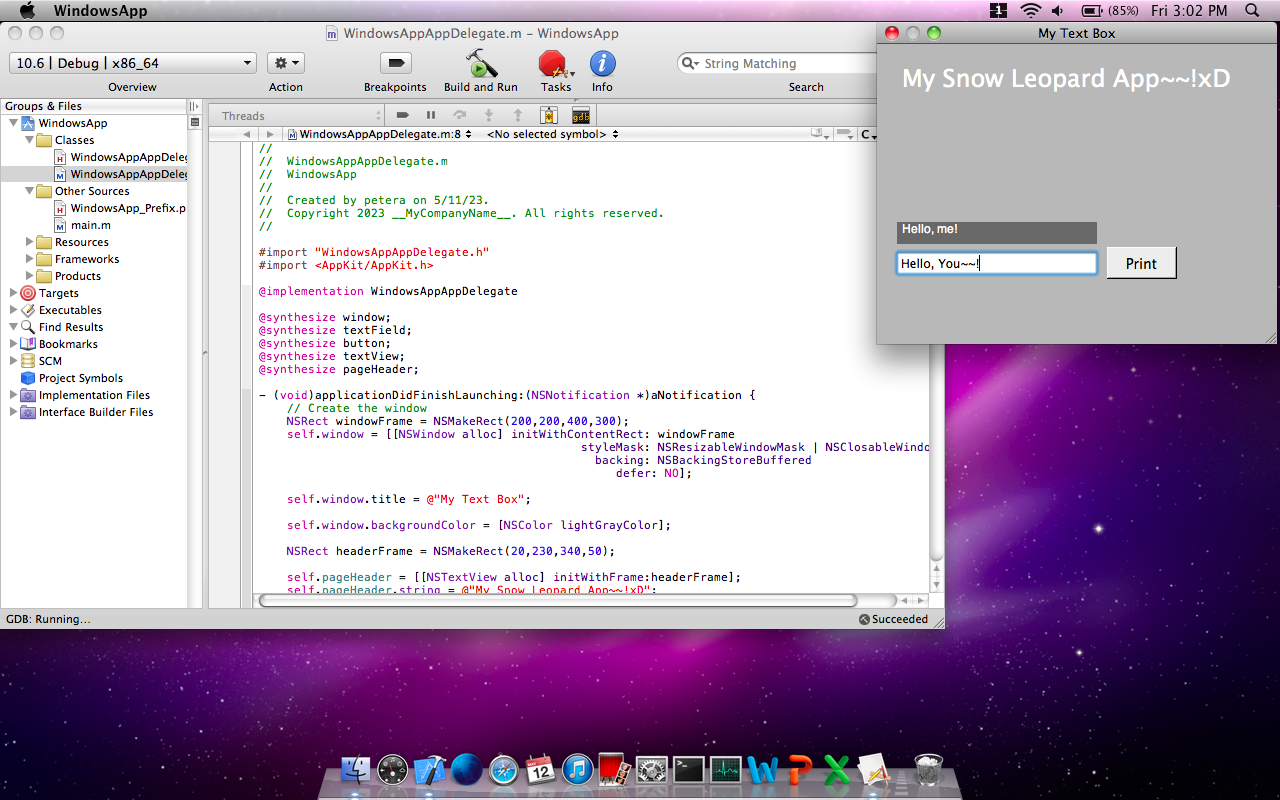Click the String Matching search field
The image size is (1280, 800).
(778, 63)
